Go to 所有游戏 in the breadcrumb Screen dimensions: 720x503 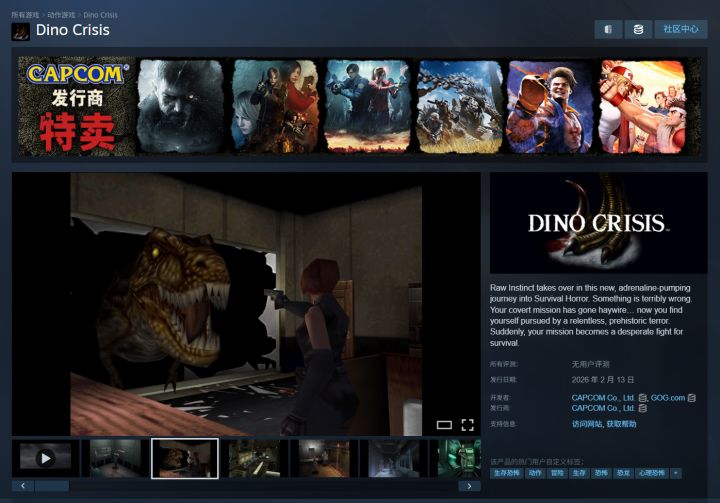[25, 15]
